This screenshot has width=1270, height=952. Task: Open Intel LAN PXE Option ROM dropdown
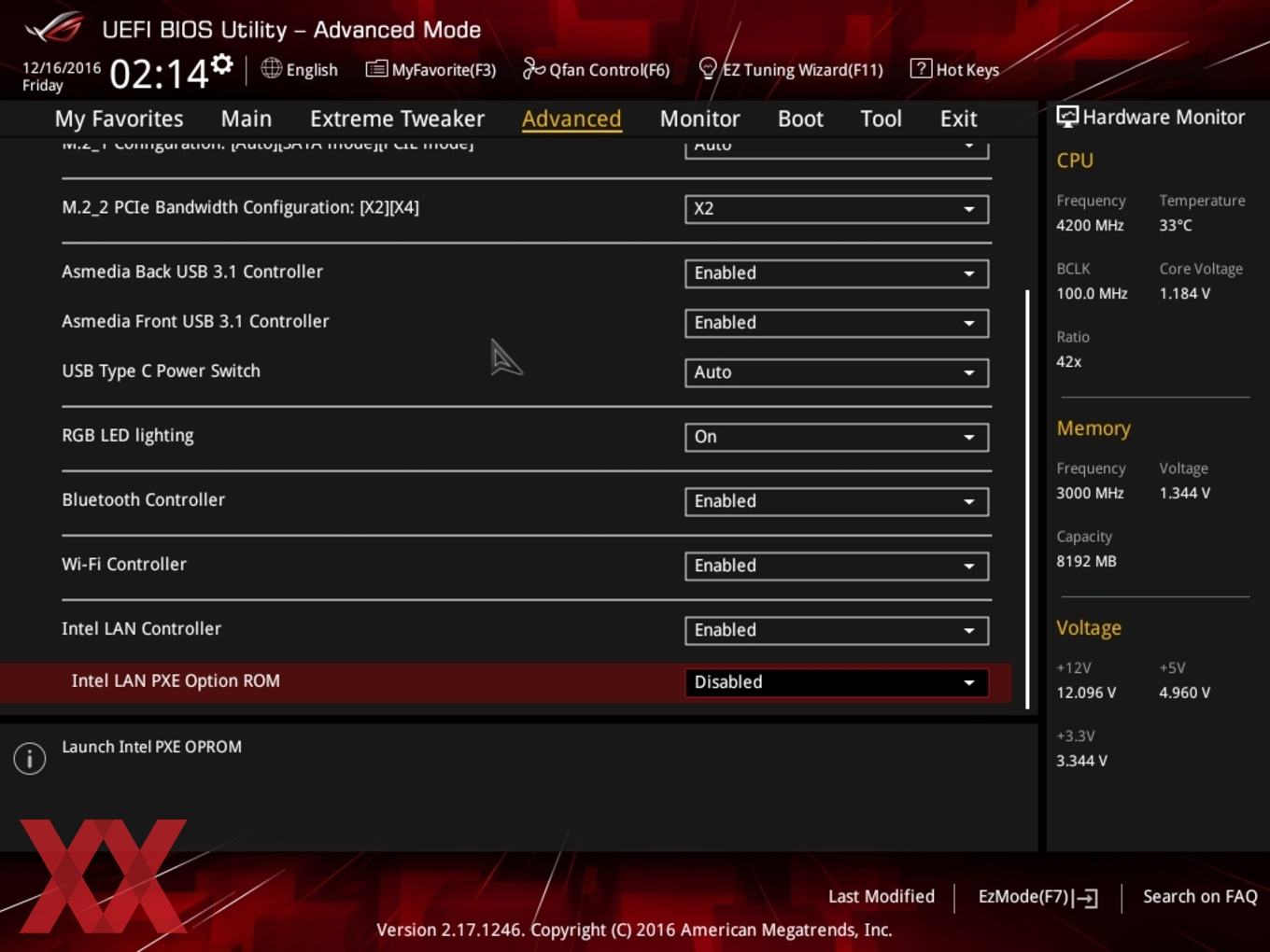pyautogui.click(x=837, y=682)
